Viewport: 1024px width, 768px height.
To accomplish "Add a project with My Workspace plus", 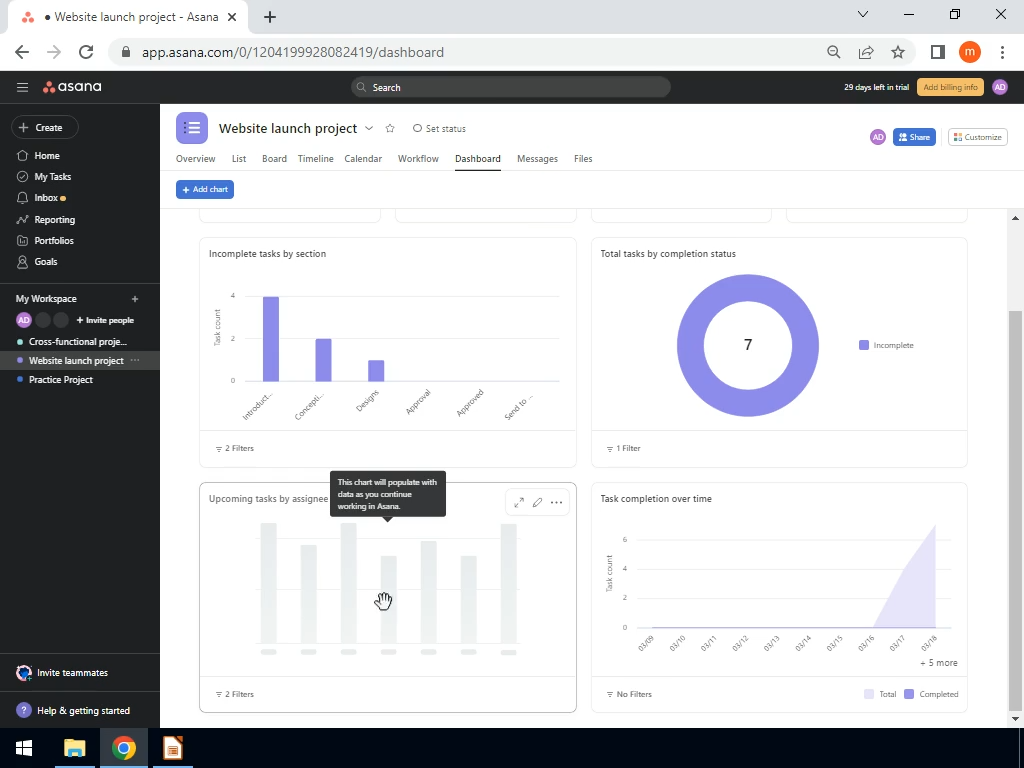I will [x=135, y=299].
